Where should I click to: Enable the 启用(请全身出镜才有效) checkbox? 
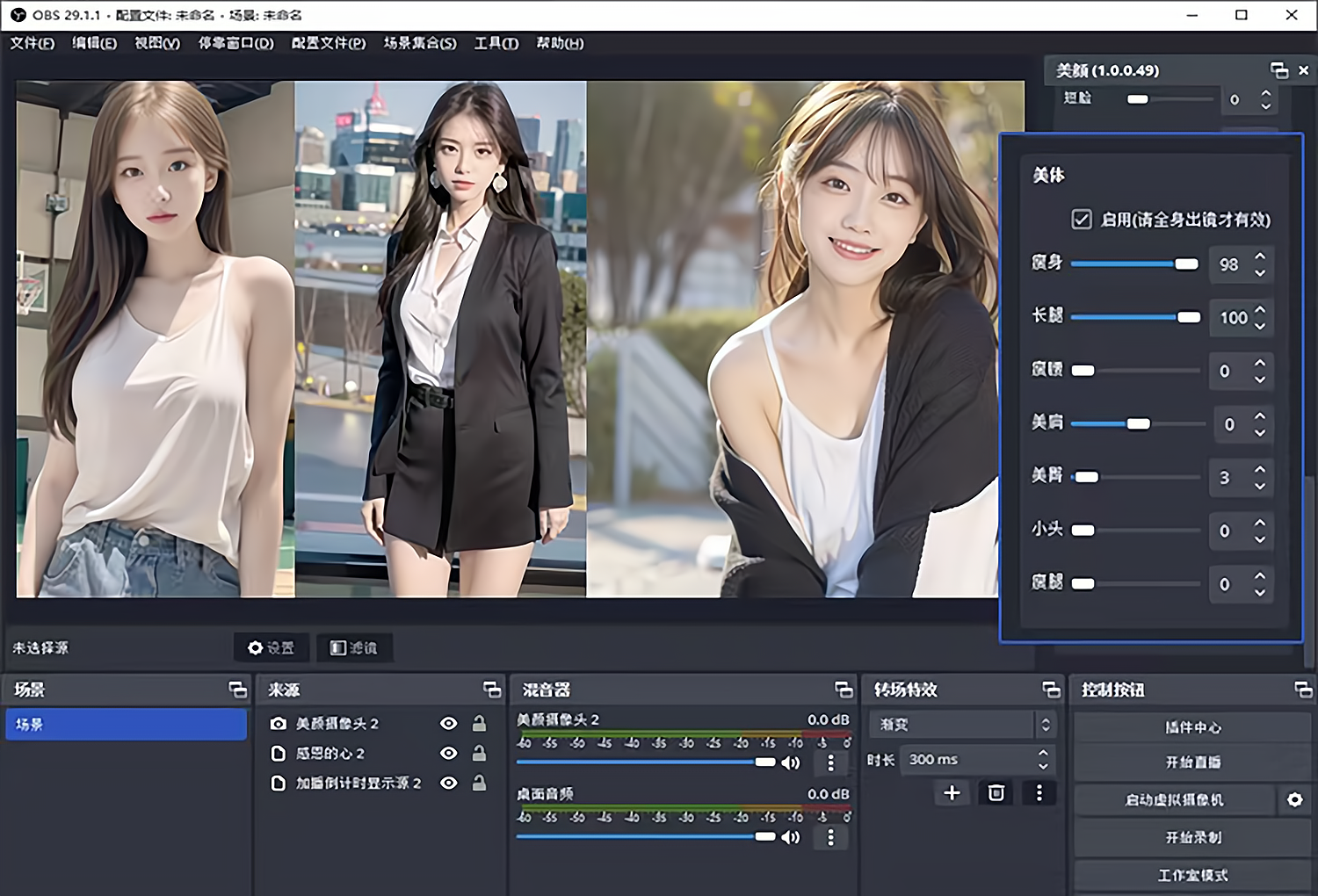[1081, 220]
